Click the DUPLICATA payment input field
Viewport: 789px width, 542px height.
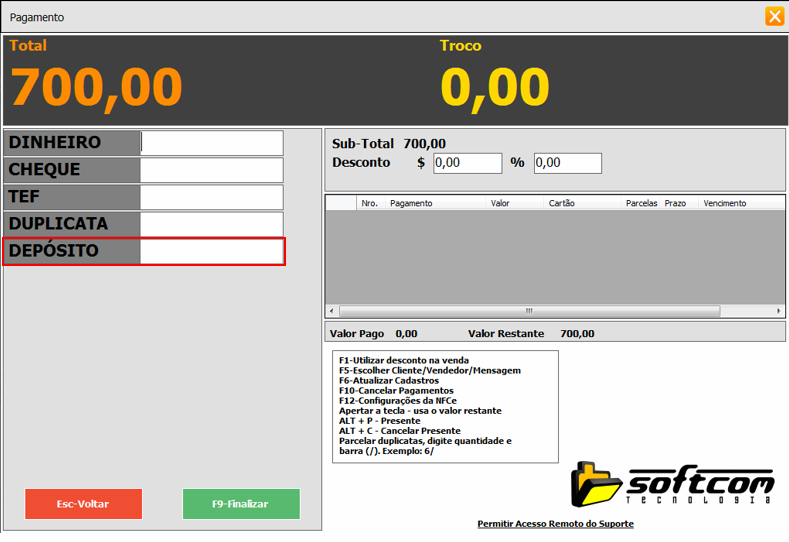pos(212,224)
